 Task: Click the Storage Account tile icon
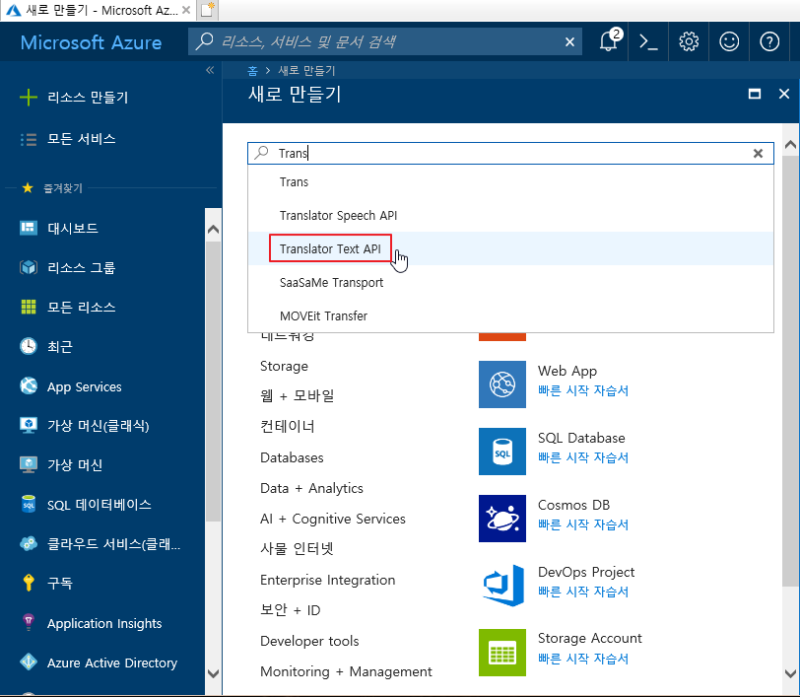tap(502, 652)
